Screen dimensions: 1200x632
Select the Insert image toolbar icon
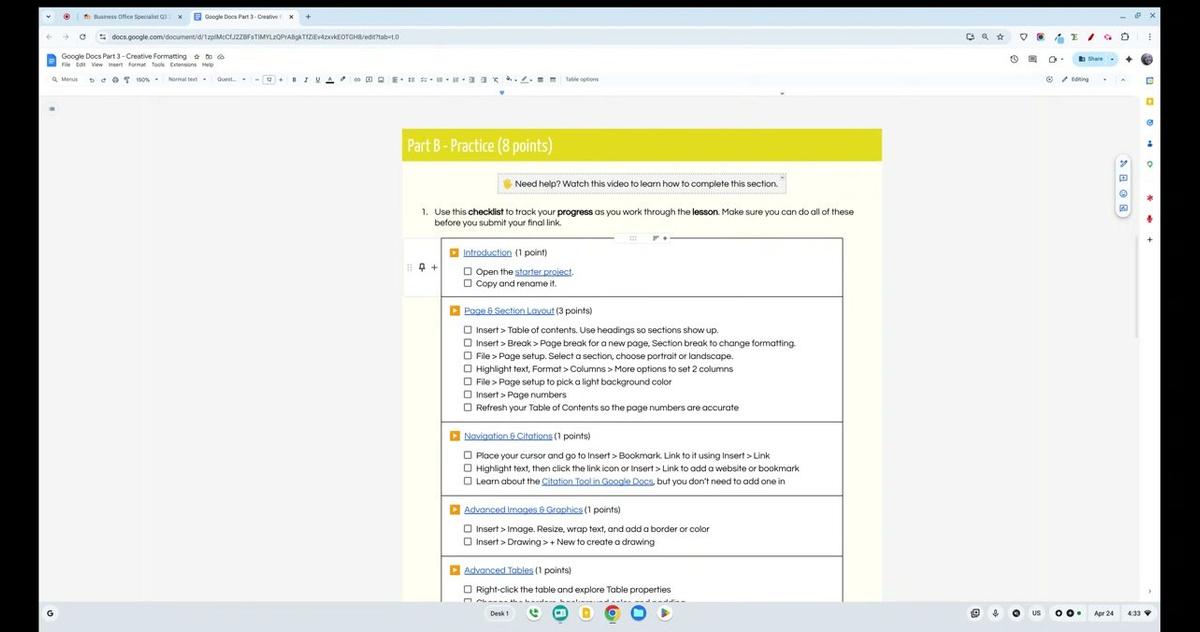[380, 79]
